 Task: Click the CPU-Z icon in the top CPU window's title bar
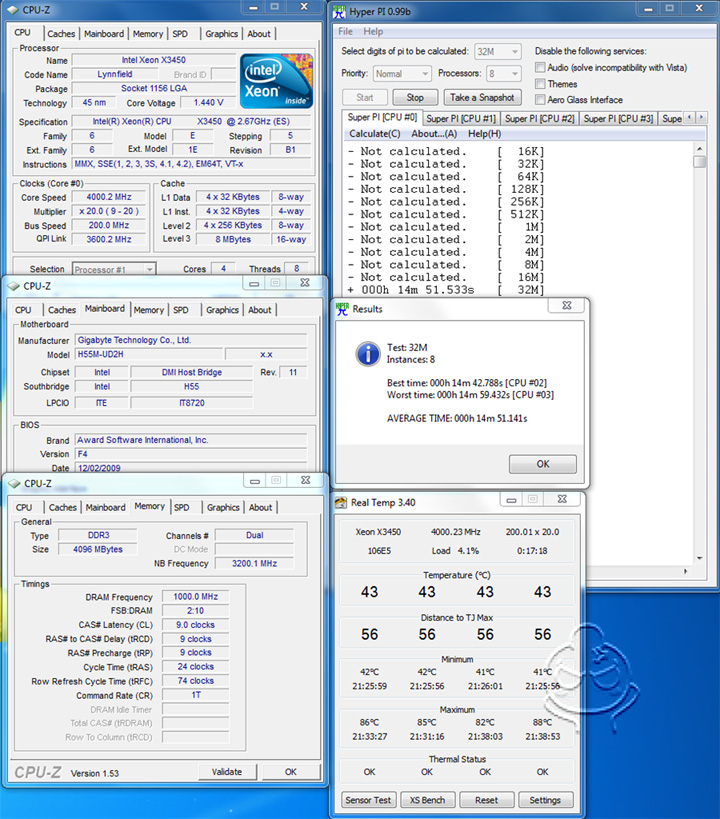[x=13, y=10]
